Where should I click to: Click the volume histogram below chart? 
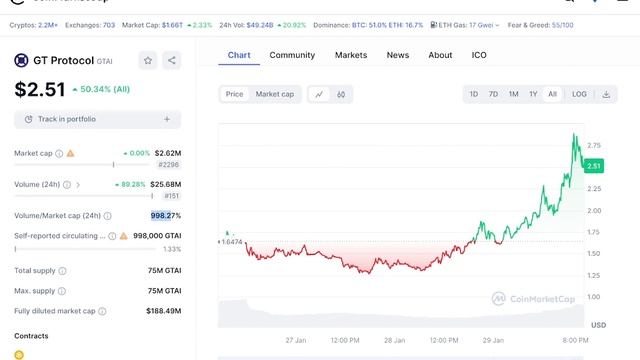[x=401, y=315]
